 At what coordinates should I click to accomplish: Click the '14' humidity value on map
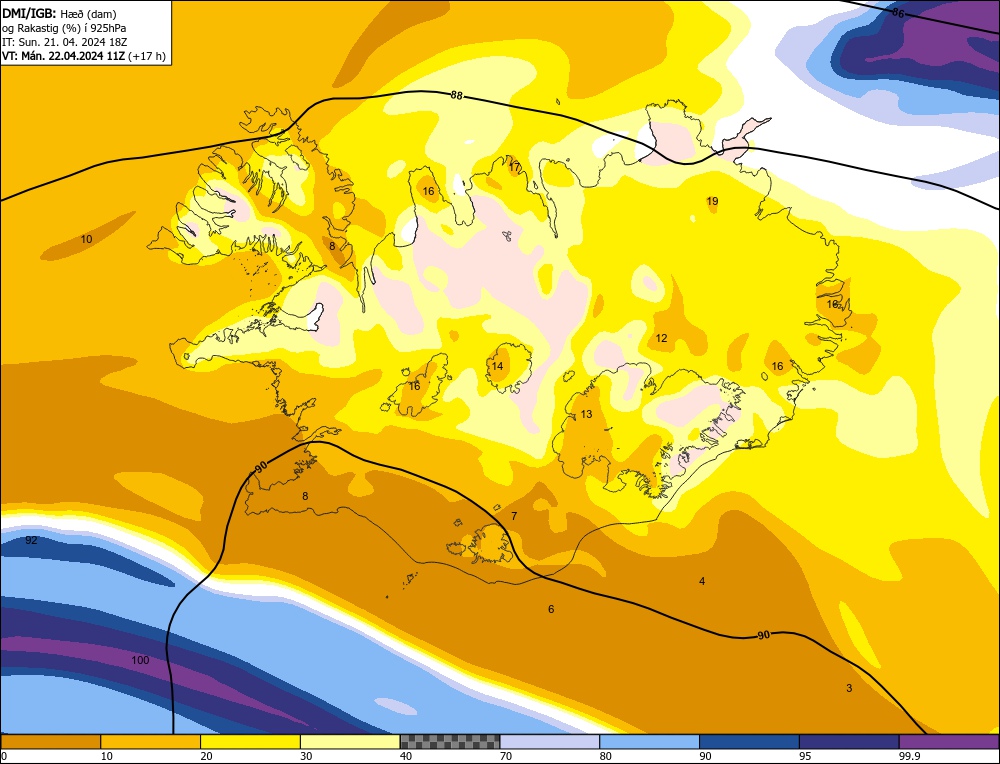coord(497,366)
